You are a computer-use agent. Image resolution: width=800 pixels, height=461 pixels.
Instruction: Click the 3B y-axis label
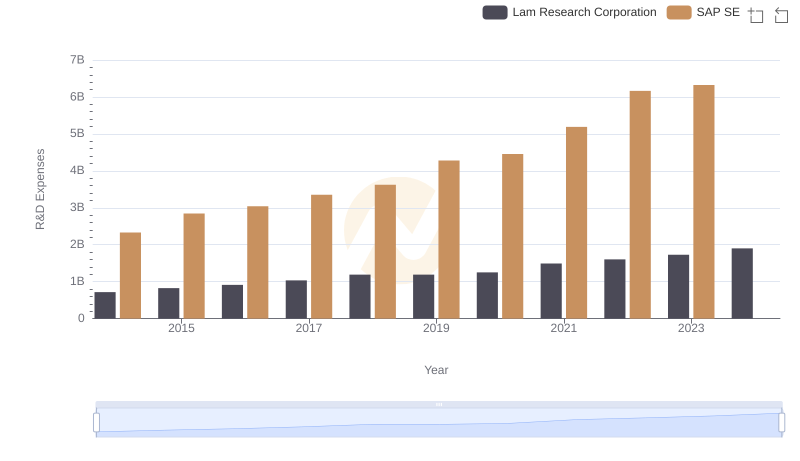click(77, 208)
